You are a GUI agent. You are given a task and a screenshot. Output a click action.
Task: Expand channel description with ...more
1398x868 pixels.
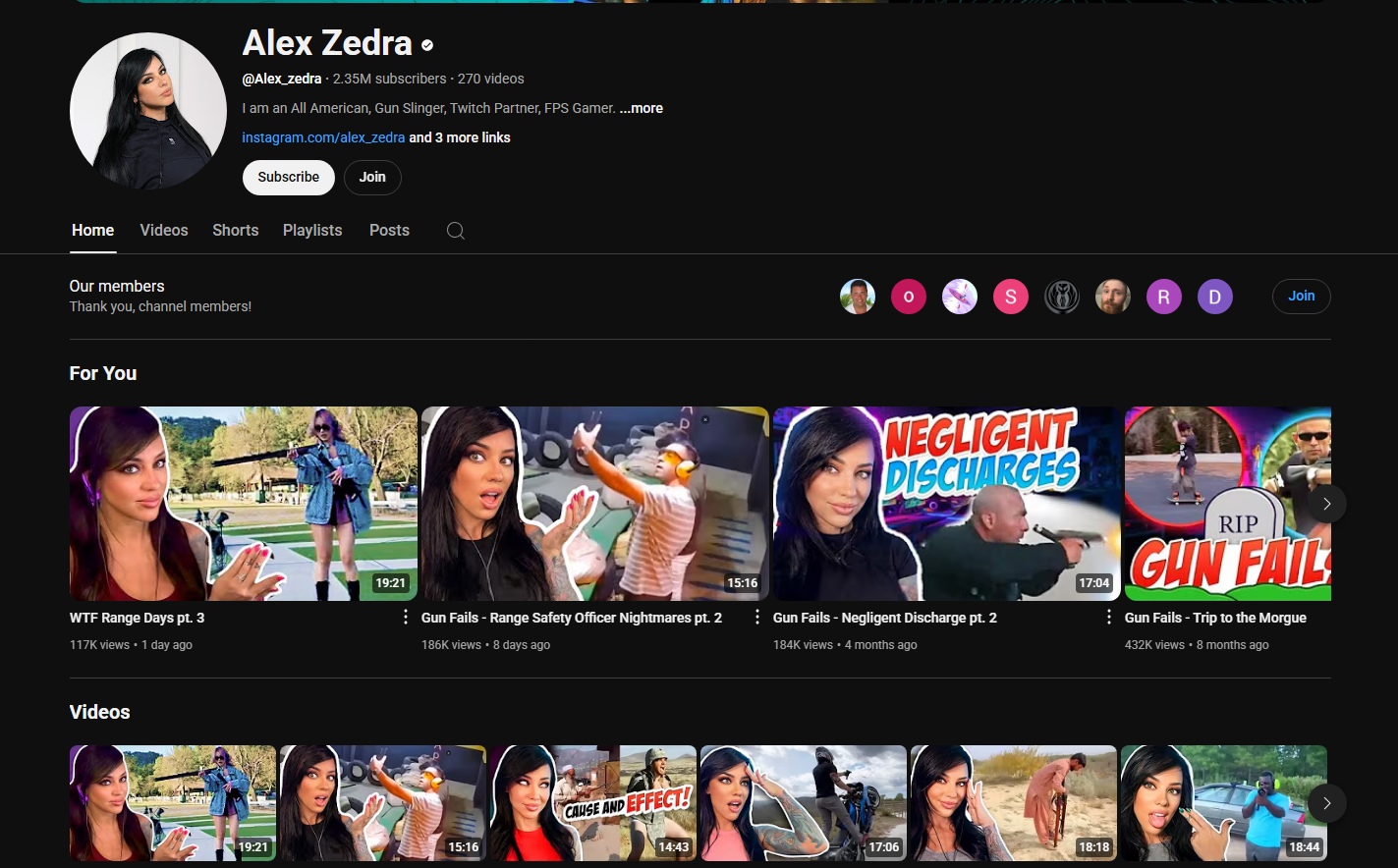(x=642, y=108)
